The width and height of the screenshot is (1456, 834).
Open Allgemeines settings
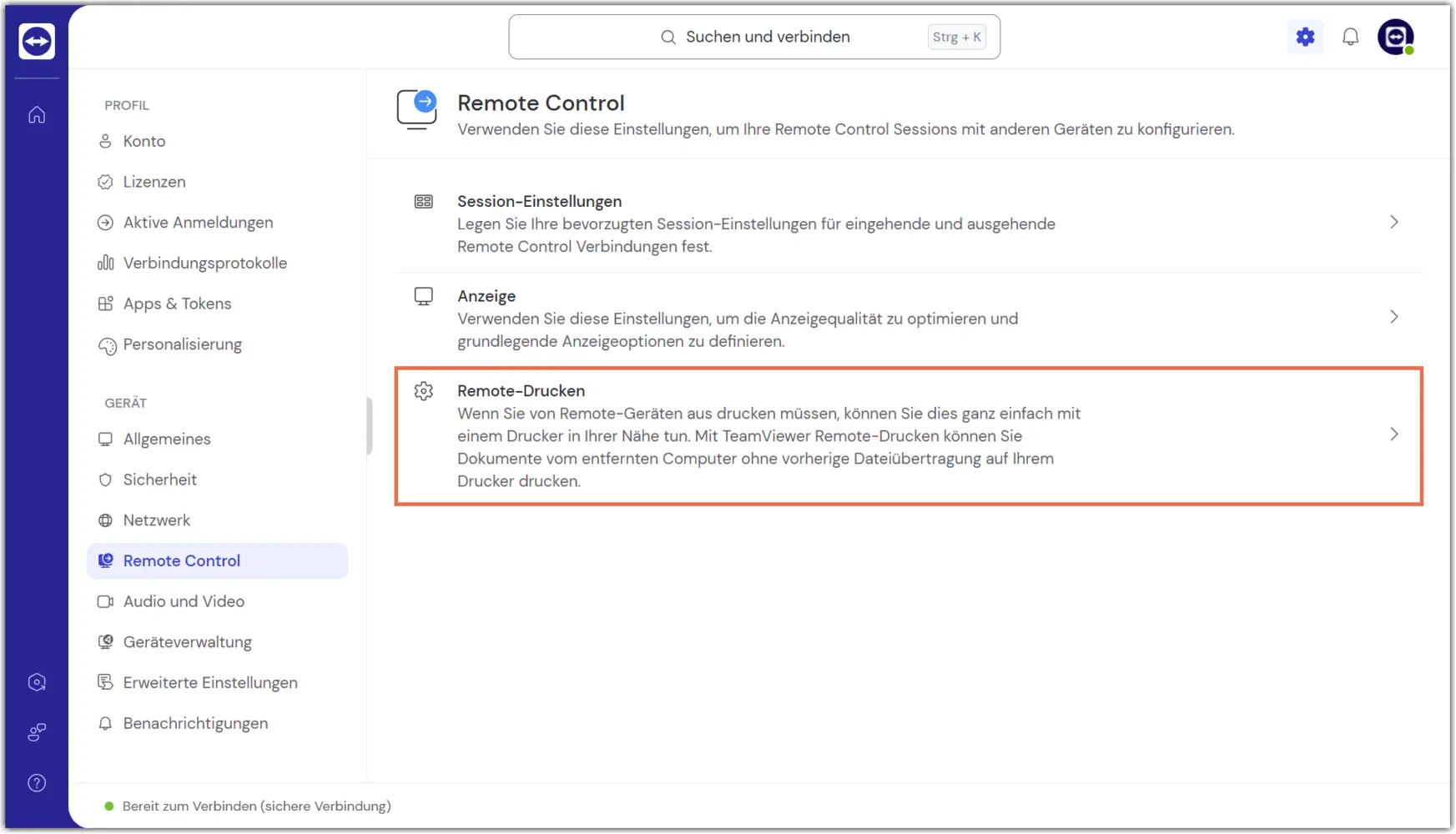(217, 439)
